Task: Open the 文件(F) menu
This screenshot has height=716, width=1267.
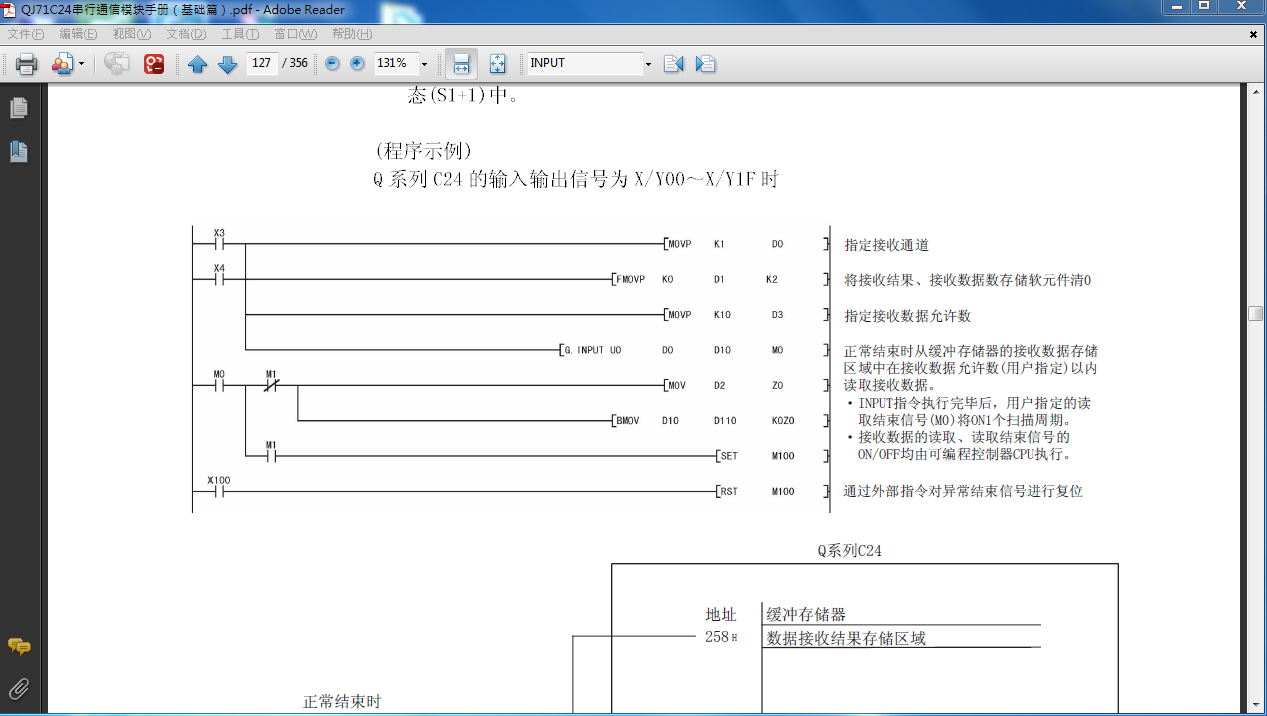Action: tap(25, 34)
